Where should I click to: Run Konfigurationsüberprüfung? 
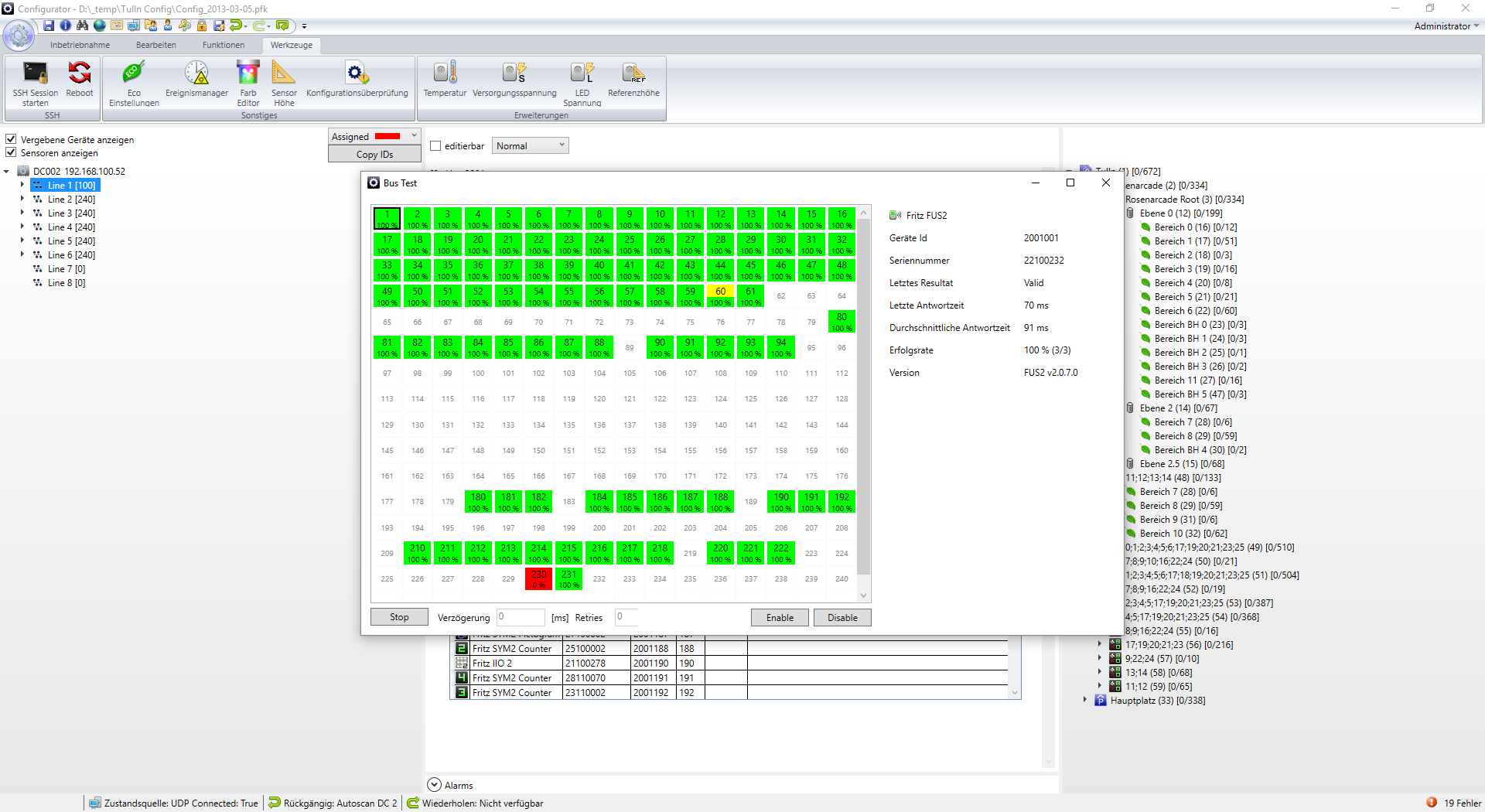click(357, 79)
